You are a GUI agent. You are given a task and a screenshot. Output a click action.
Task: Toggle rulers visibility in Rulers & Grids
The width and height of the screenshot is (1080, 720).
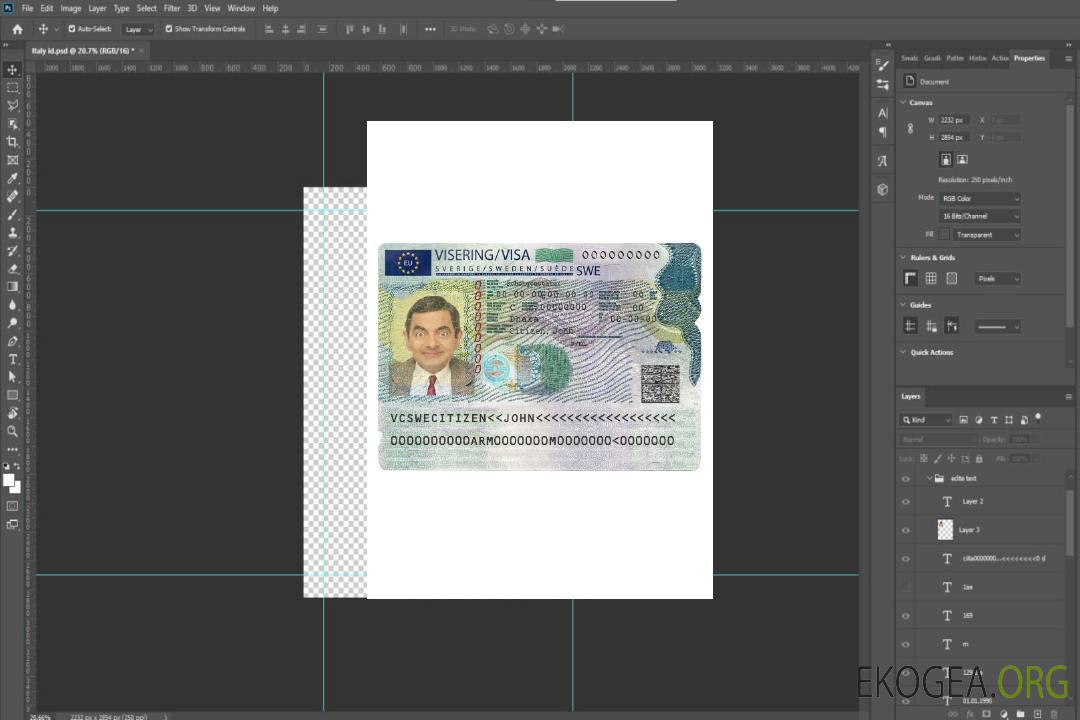point(910,278)
